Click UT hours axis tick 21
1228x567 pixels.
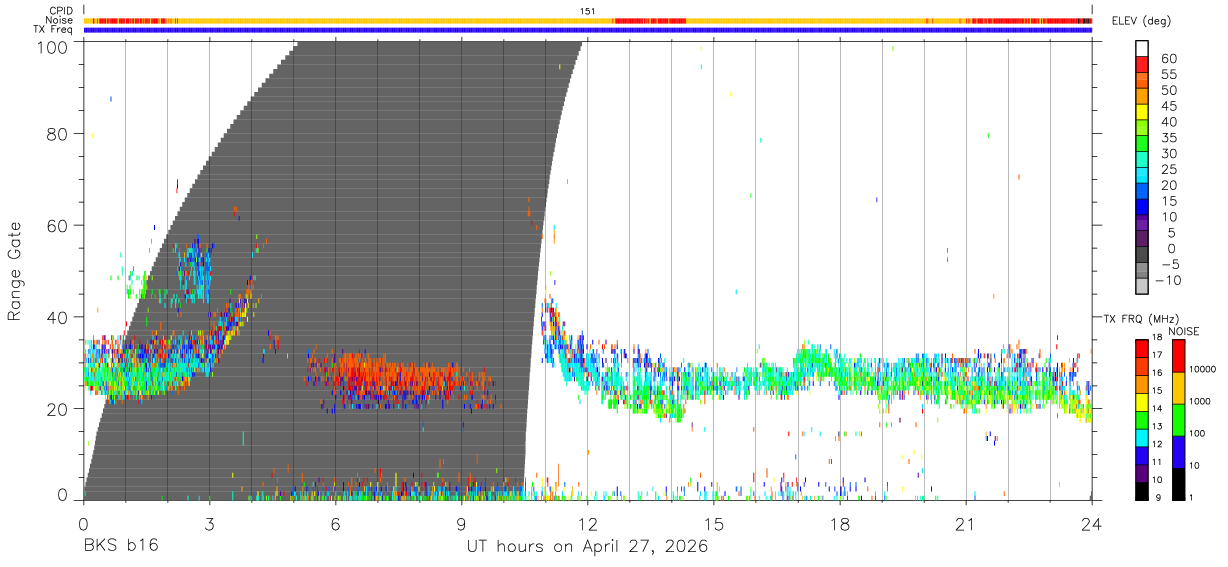[x=966, y=523]
